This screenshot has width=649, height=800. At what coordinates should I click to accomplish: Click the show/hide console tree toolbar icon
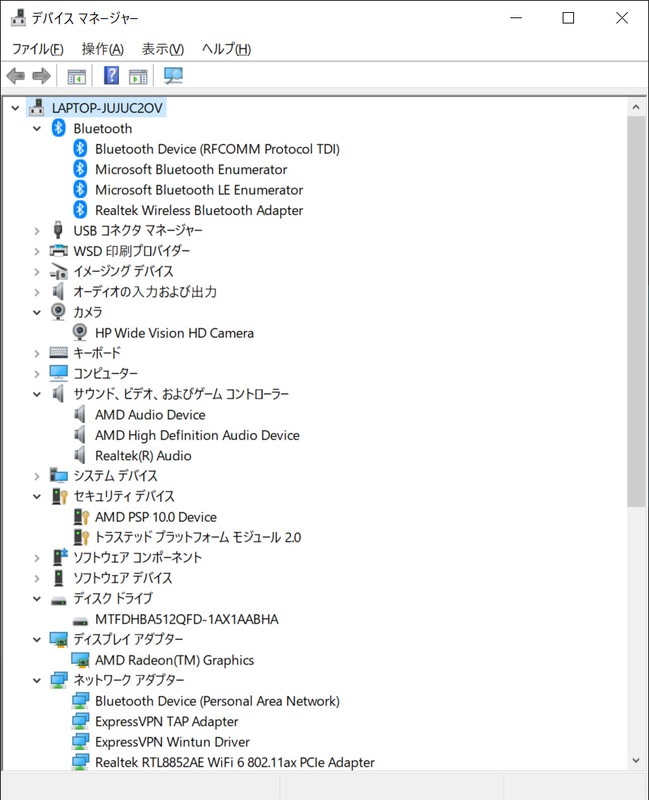pyautogui.click(x=77, y=77)
